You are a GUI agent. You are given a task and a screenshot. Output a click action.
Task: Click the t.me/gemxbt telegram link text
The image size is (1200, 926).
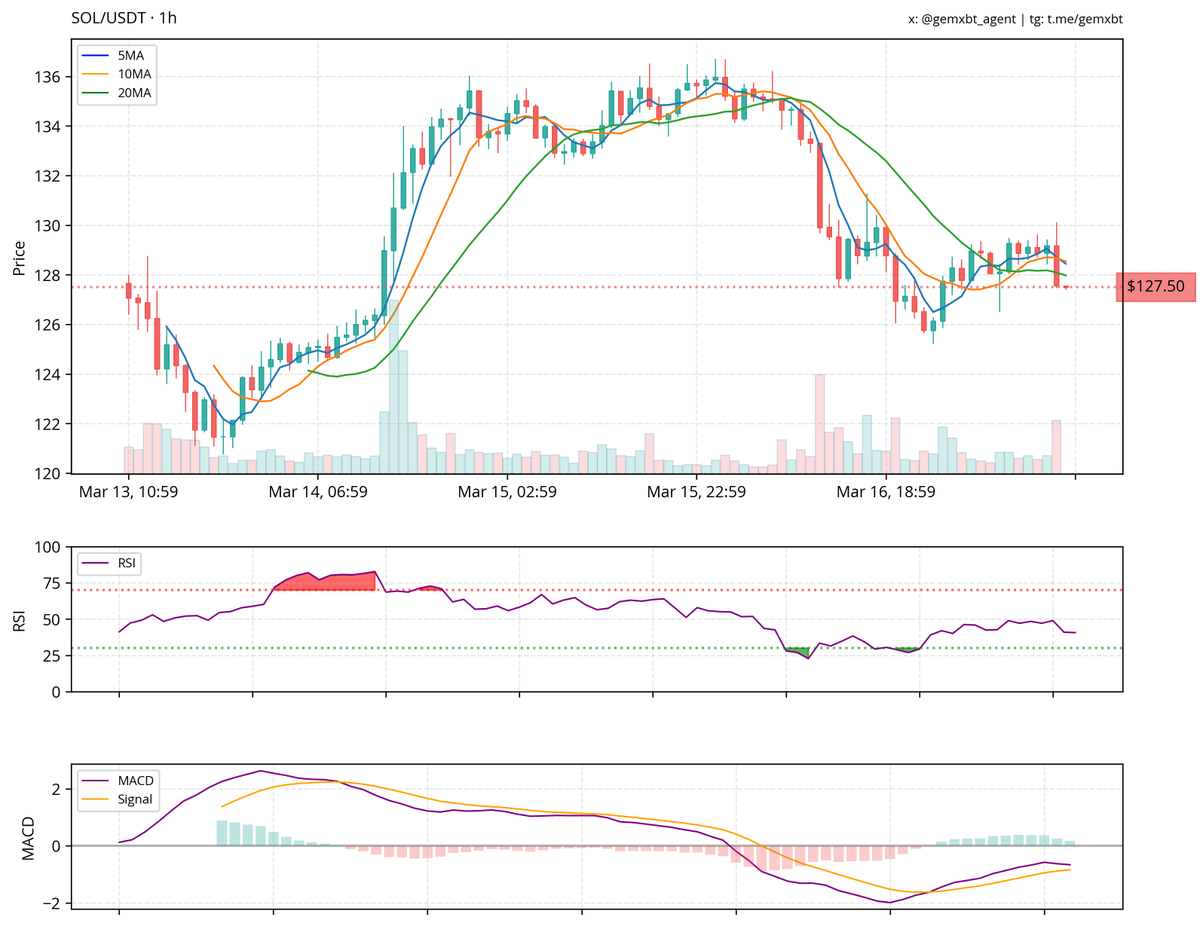click(x=1083, y=19)
